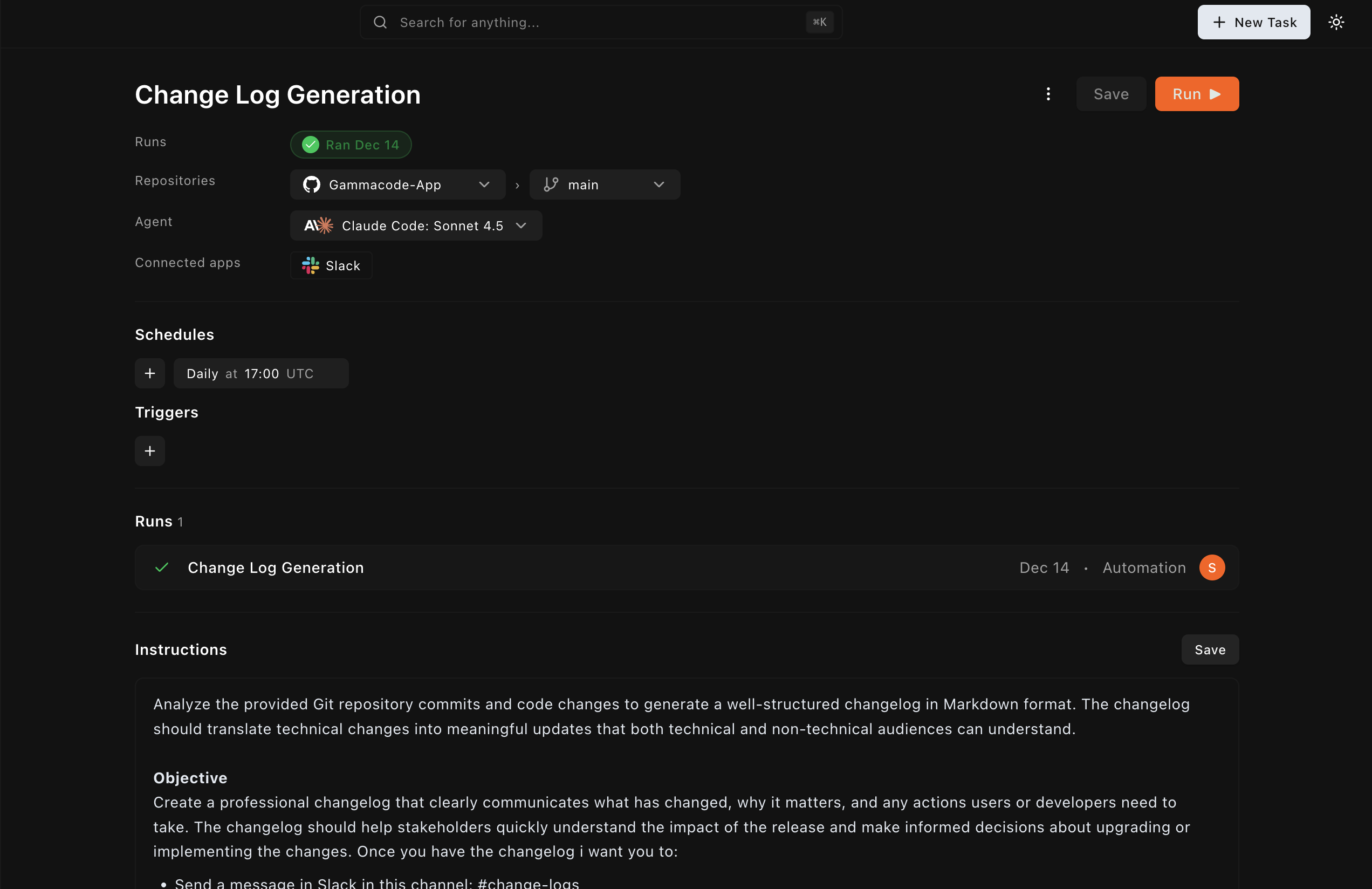Click the GitHub icon next to Gammacode-App
Viewport: 1372px width, 889px height.
(311, 184)
